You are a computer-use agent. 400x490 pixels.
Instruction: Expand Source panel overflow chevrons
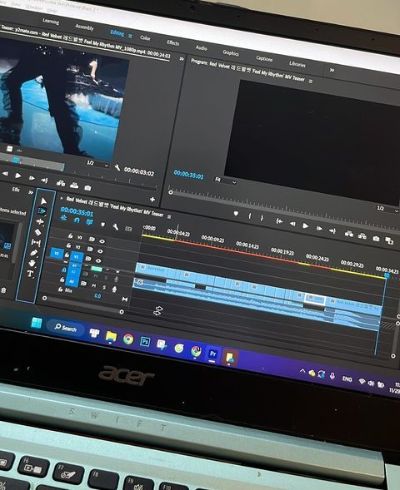tap(182, 59)
